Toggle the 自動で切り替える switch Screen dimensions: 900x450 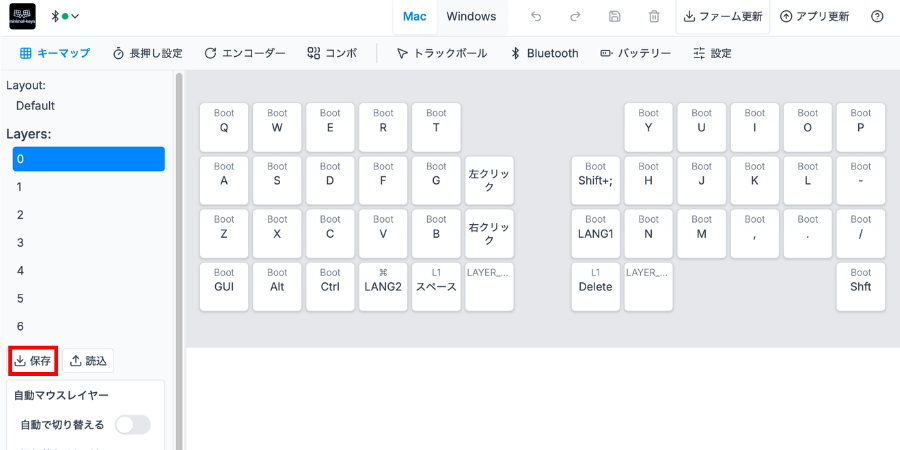[133, 425]
